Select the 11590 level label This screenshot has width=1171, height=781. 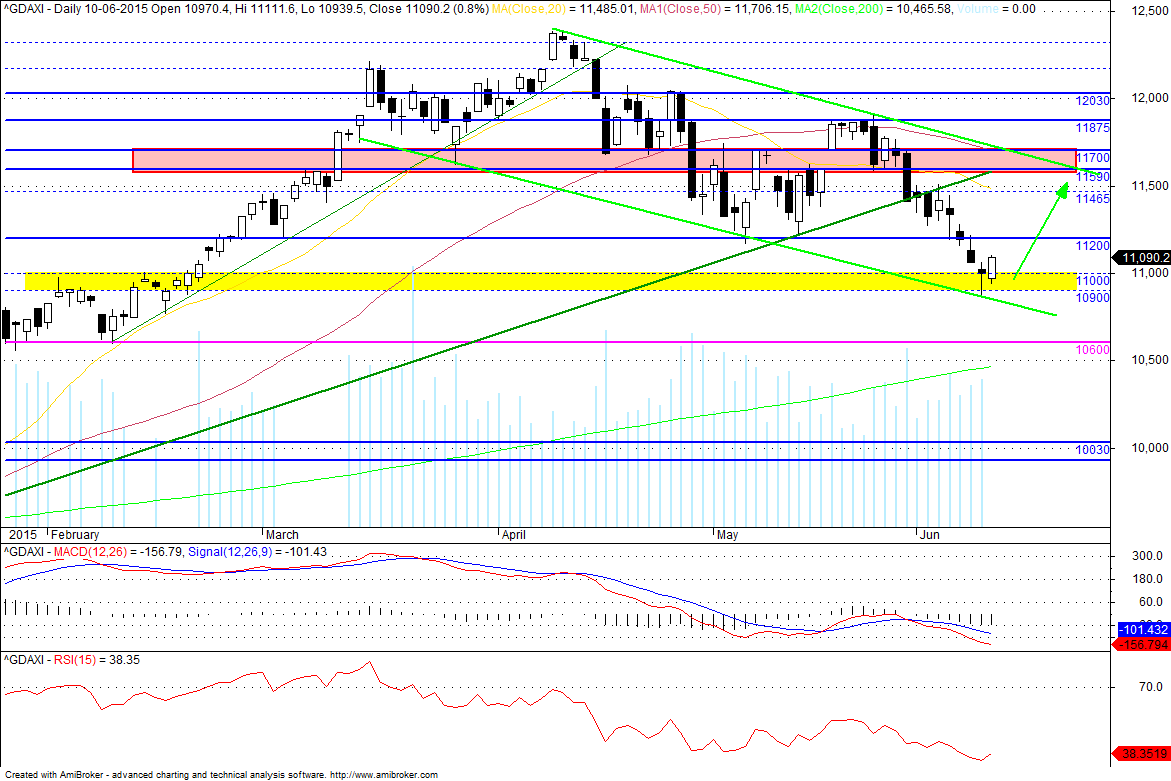1093,178
